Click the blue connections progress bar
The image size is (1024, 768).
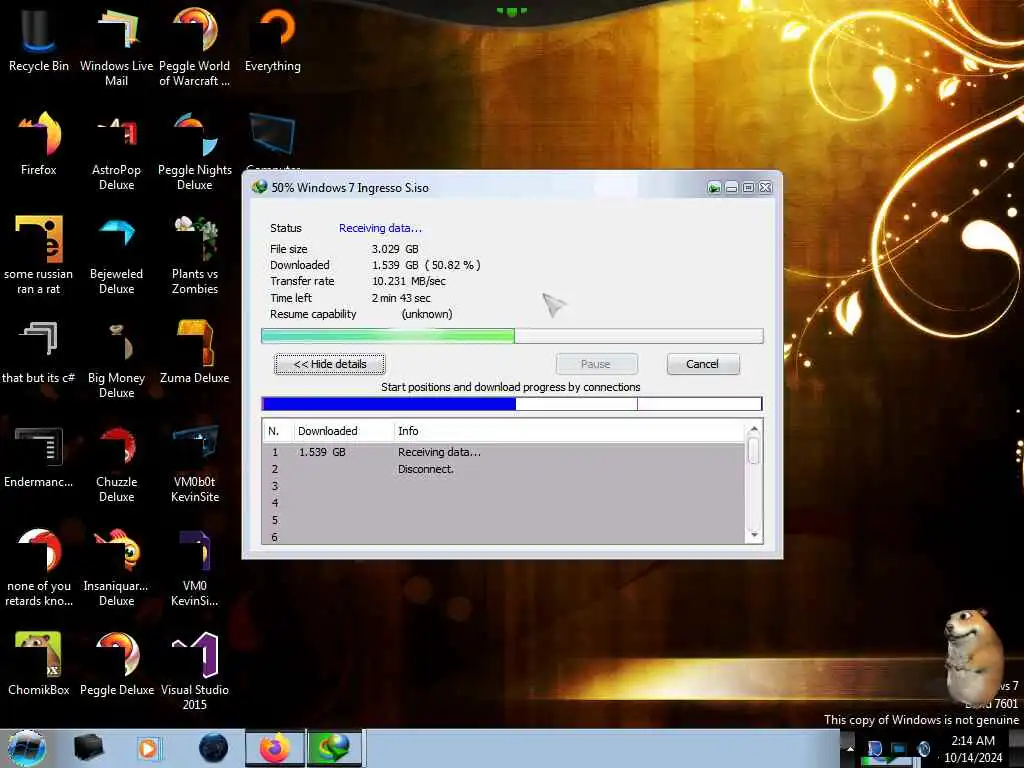tap(512, 404)
